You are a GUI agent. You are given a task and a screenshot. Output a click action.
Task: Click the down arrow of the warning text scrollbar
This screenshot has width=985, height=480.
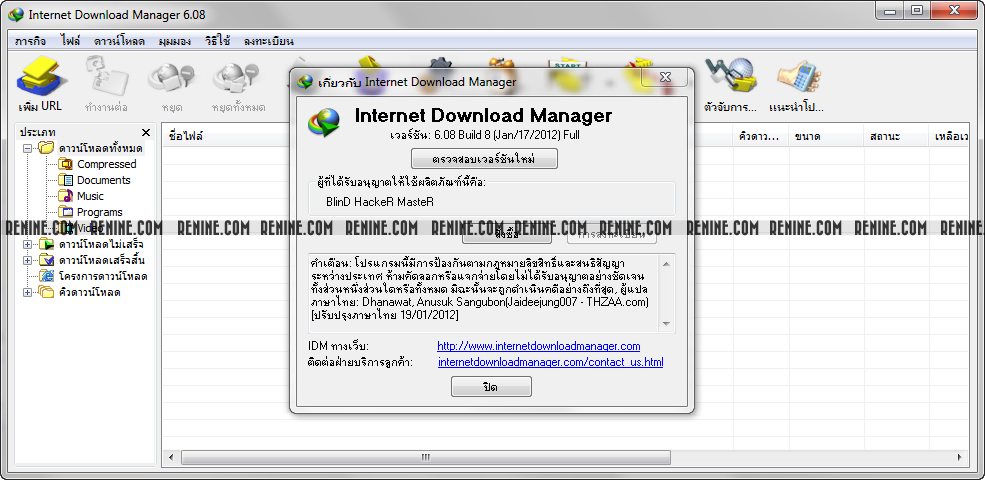(x=666, y=324)
